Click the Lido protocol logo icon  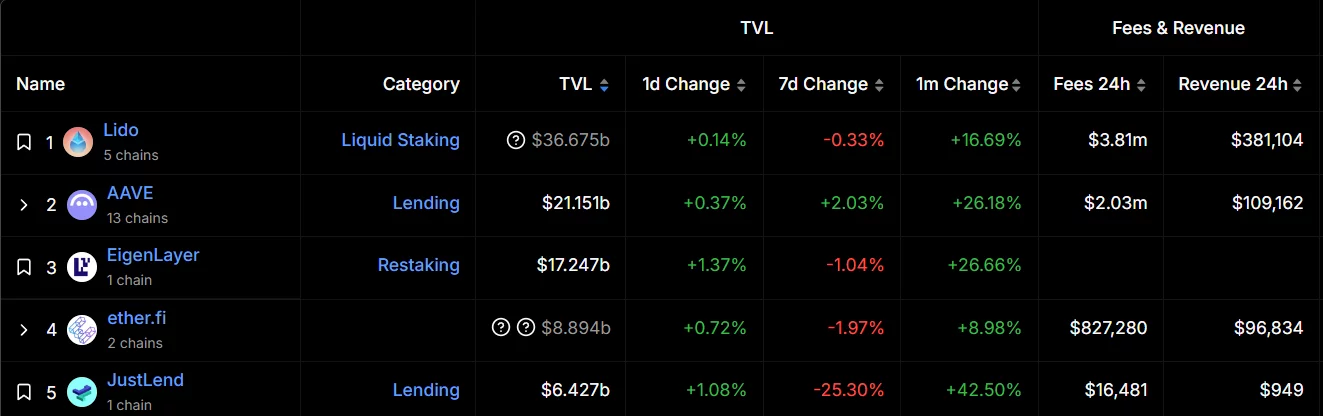(78, 142)
